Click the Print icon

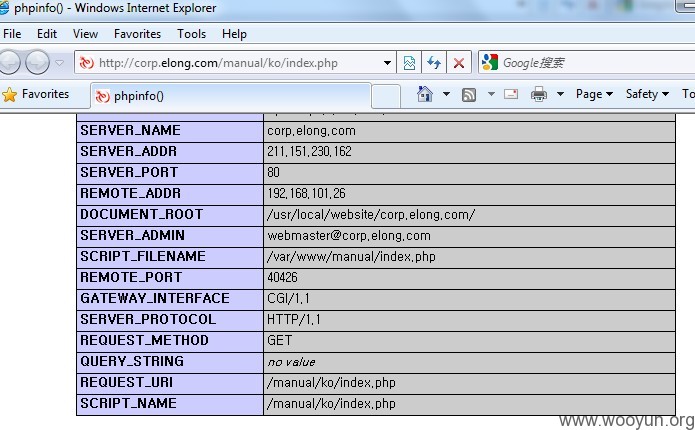[x=539, y=94]
